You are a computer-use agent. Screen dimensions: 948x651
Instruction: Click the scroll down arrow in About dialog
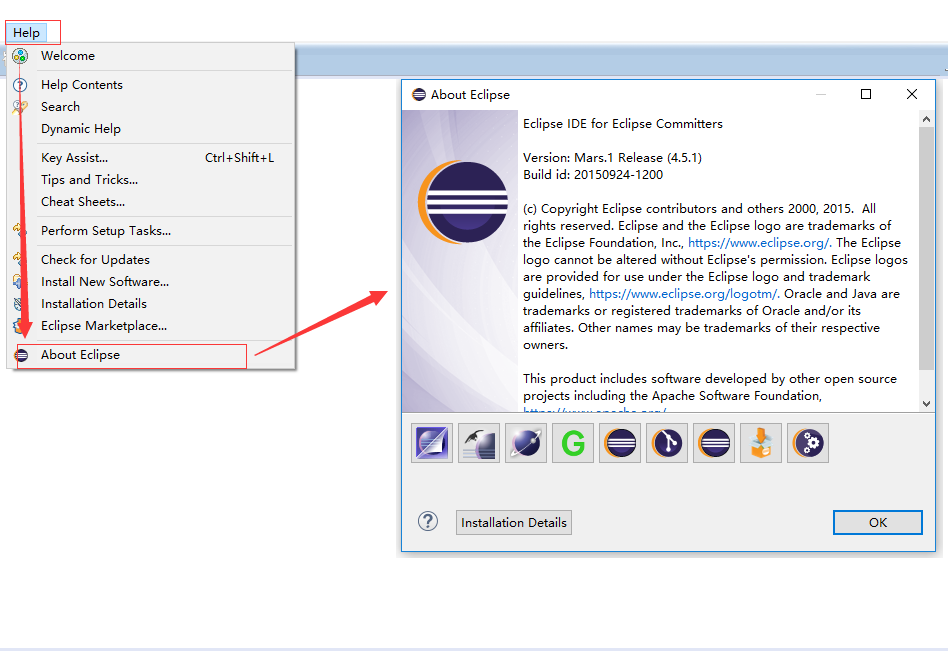pyautogui.click(x=926, y=404)
